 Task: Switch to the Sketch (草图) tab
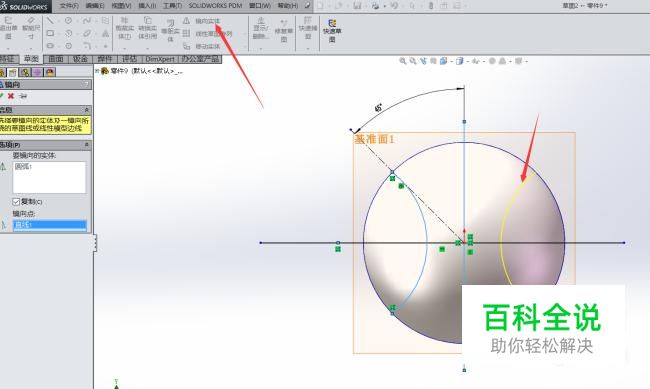[x=31, y=59]
